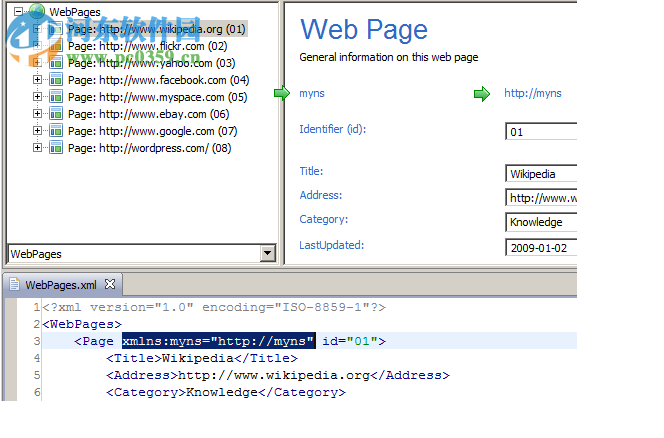Close the WebPages.xml tab
Image resolution: width=664 pixels, height=438 pixels.
tap(110, 284)
